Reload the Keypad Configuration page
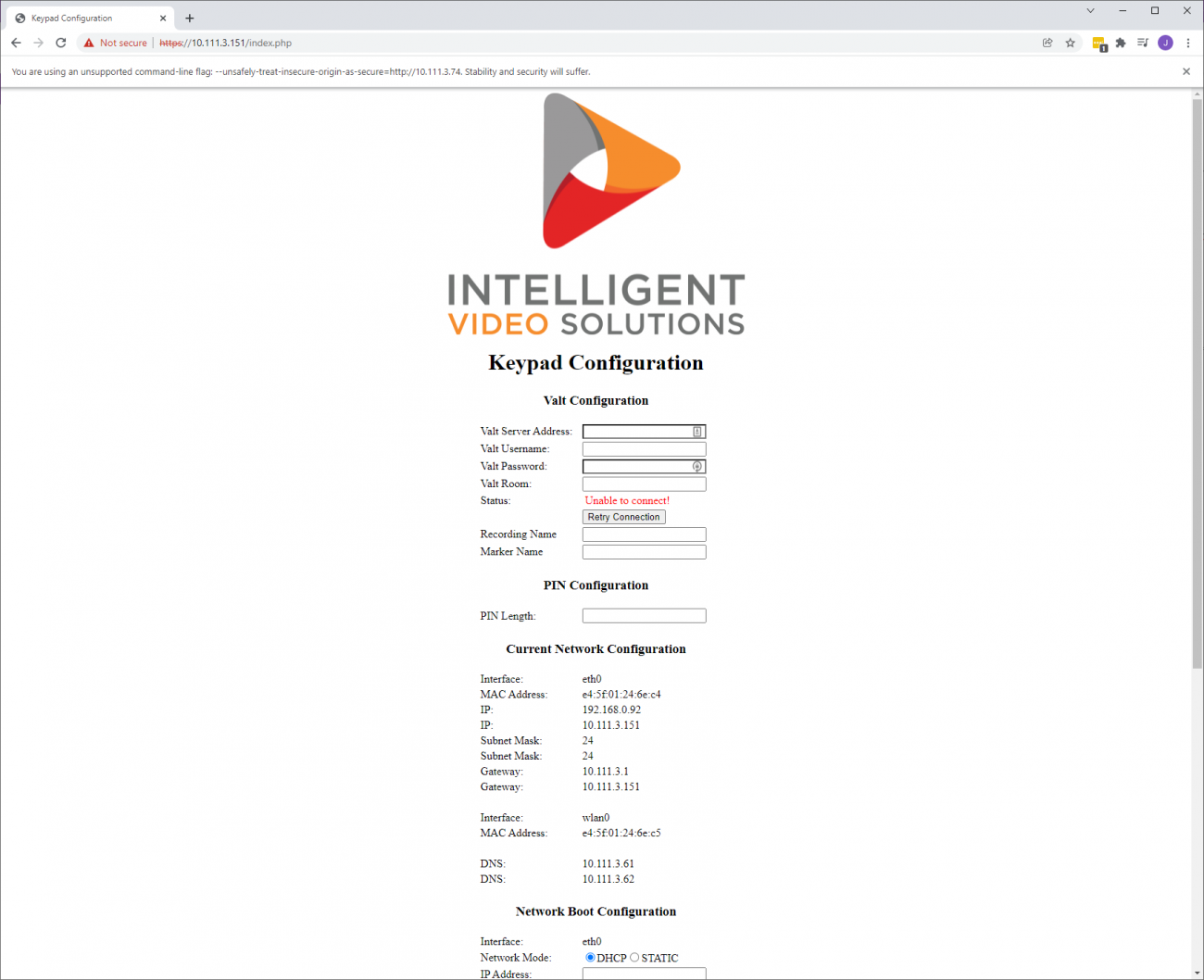This screenshot has width=1204, height=980. click(61, 43)
